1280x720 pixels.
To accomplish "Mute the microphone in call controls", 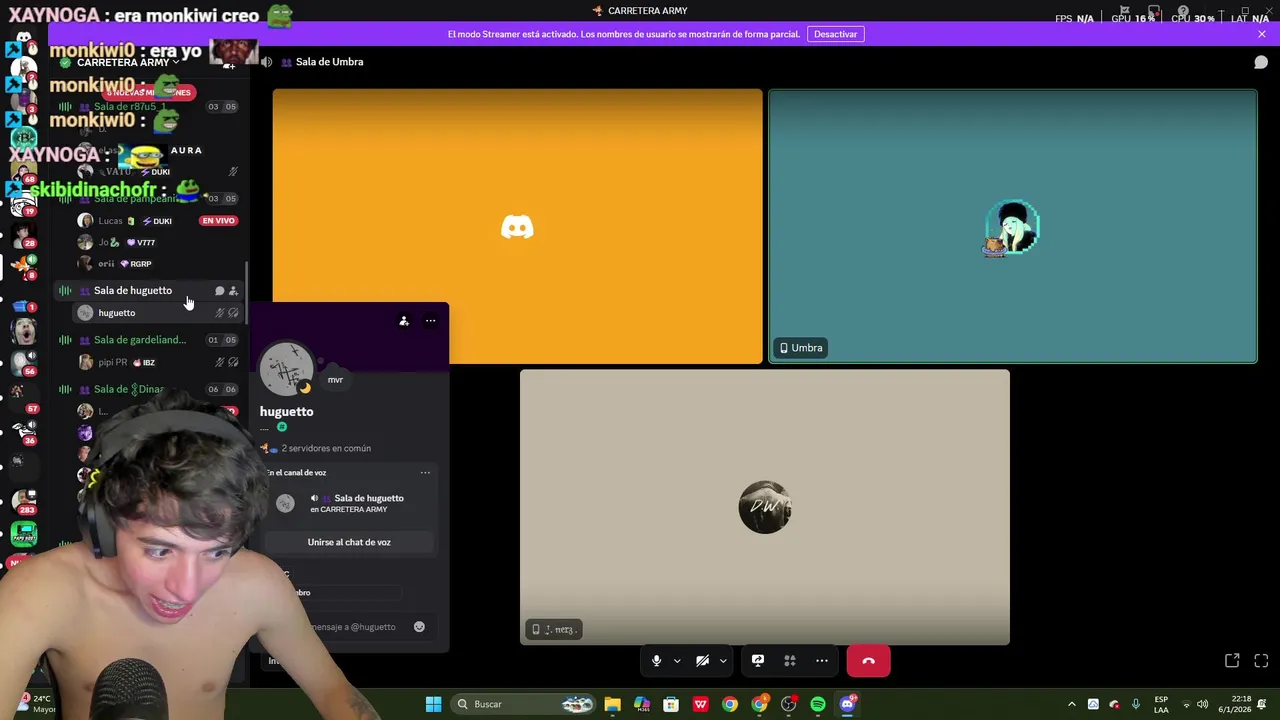I will click(x=656, y=661).
